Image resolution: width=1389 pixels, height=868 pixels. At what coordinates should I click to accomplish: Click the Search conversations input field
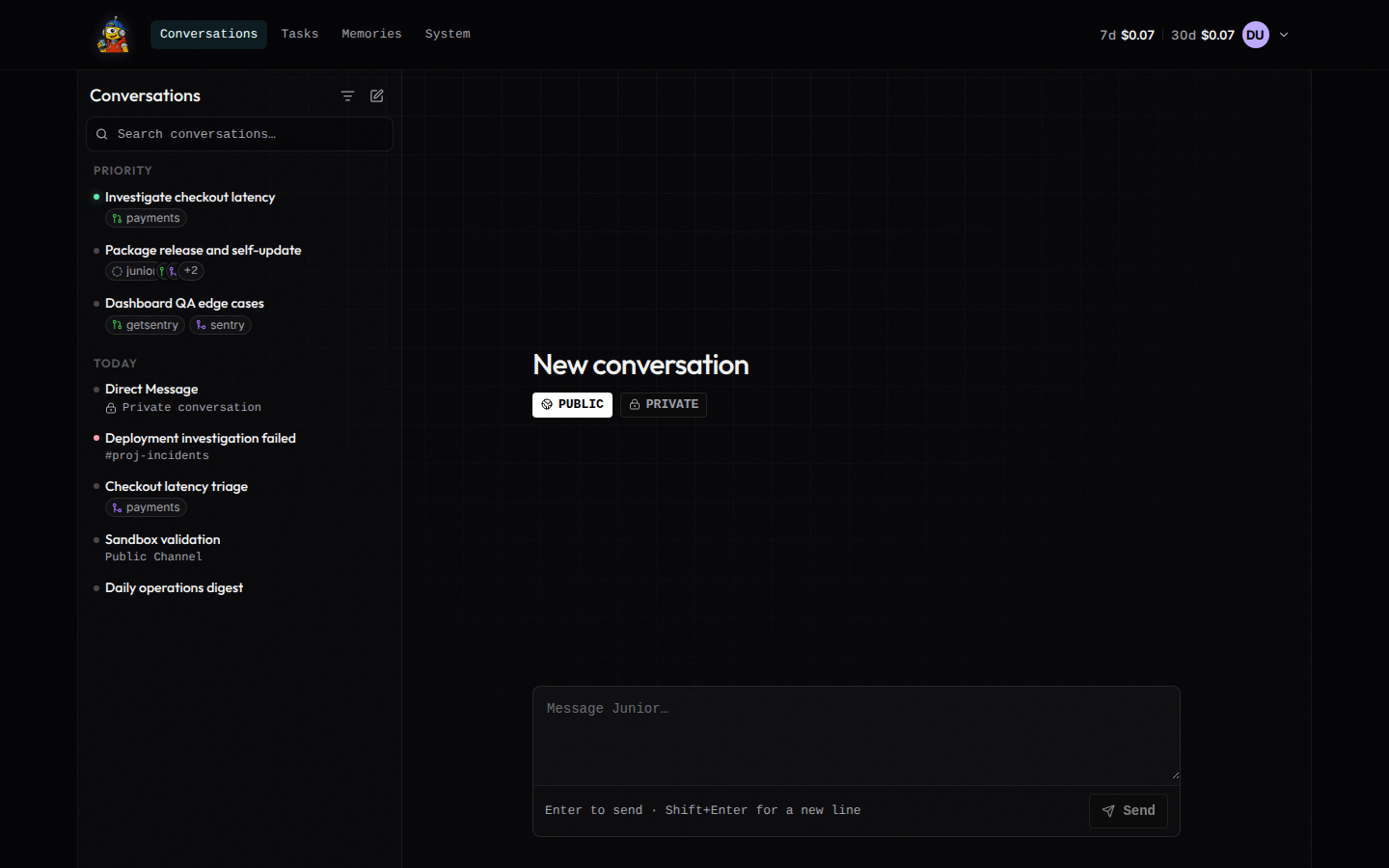239,134
